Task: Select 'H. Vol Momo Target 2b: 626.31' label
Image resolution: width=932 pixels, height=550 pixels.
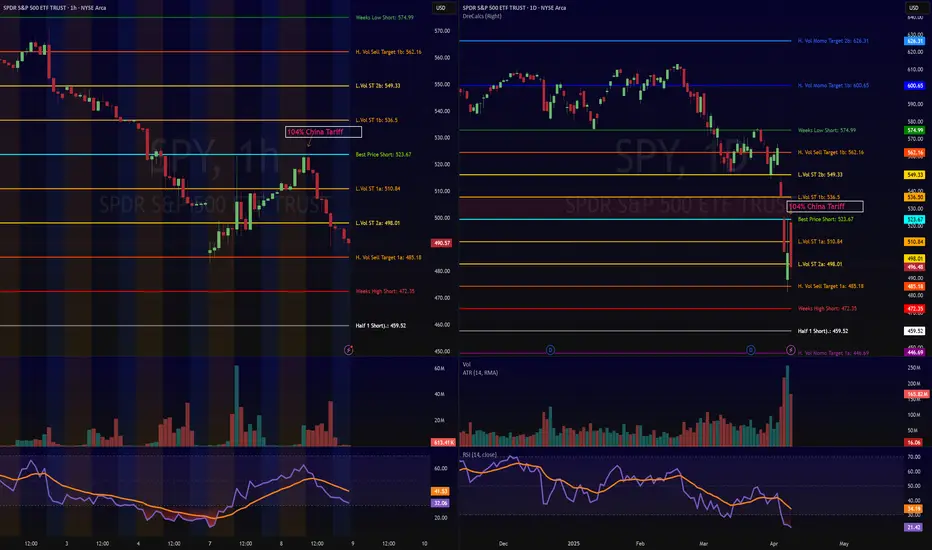Action: [833, 41]
